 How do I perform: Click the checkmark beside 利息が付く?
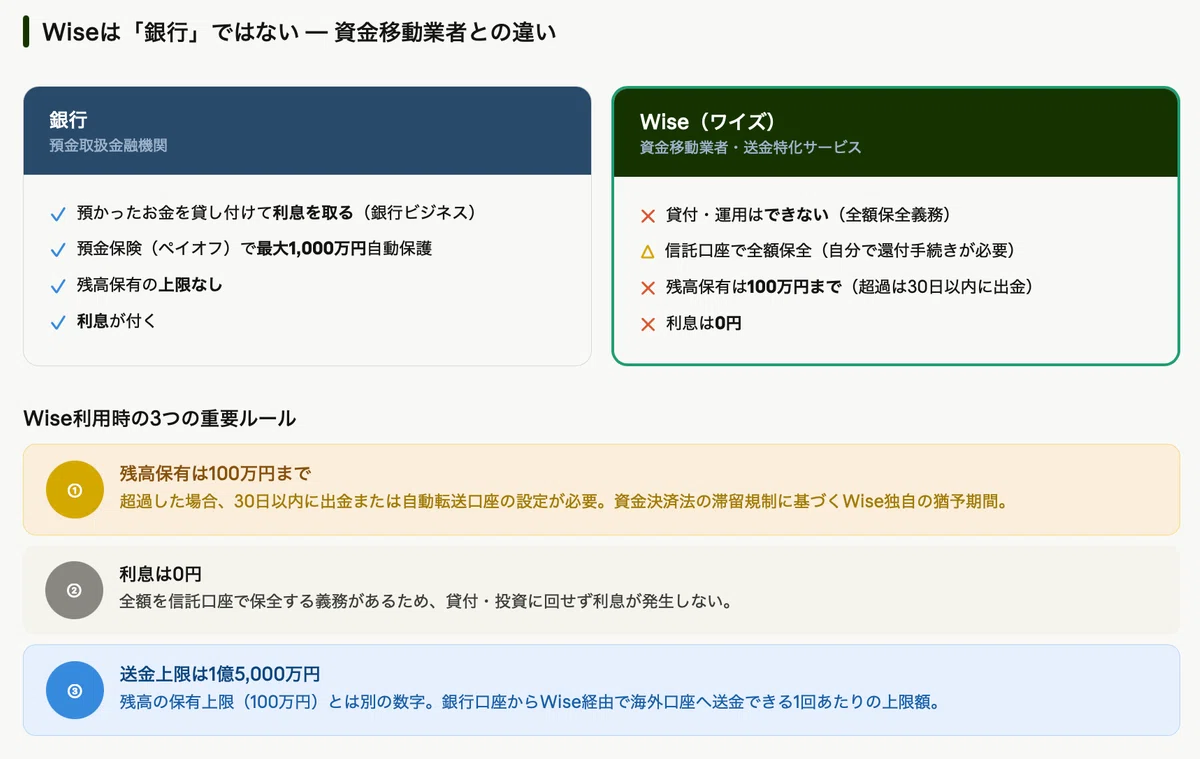click(58, 323)
